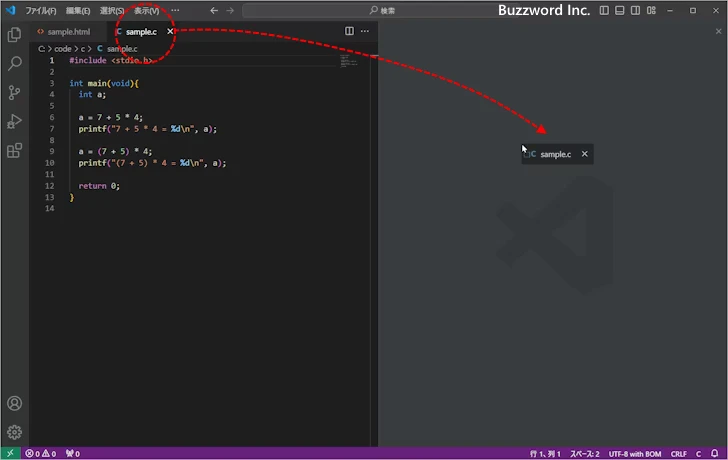
Task: Open the Extensions view
Action: pos(14,151)
